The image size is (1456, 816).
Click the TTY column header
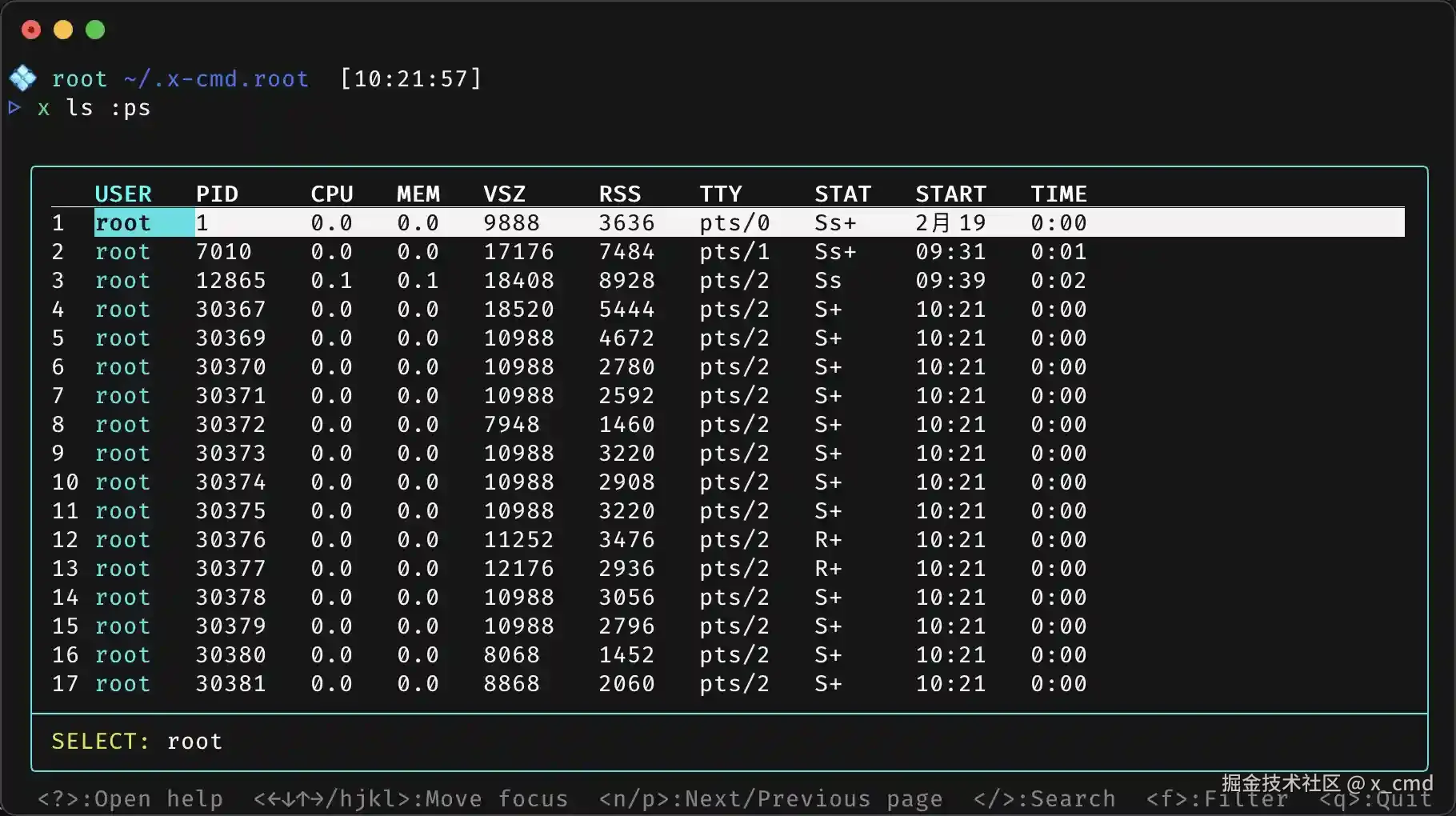click(721, 194)
